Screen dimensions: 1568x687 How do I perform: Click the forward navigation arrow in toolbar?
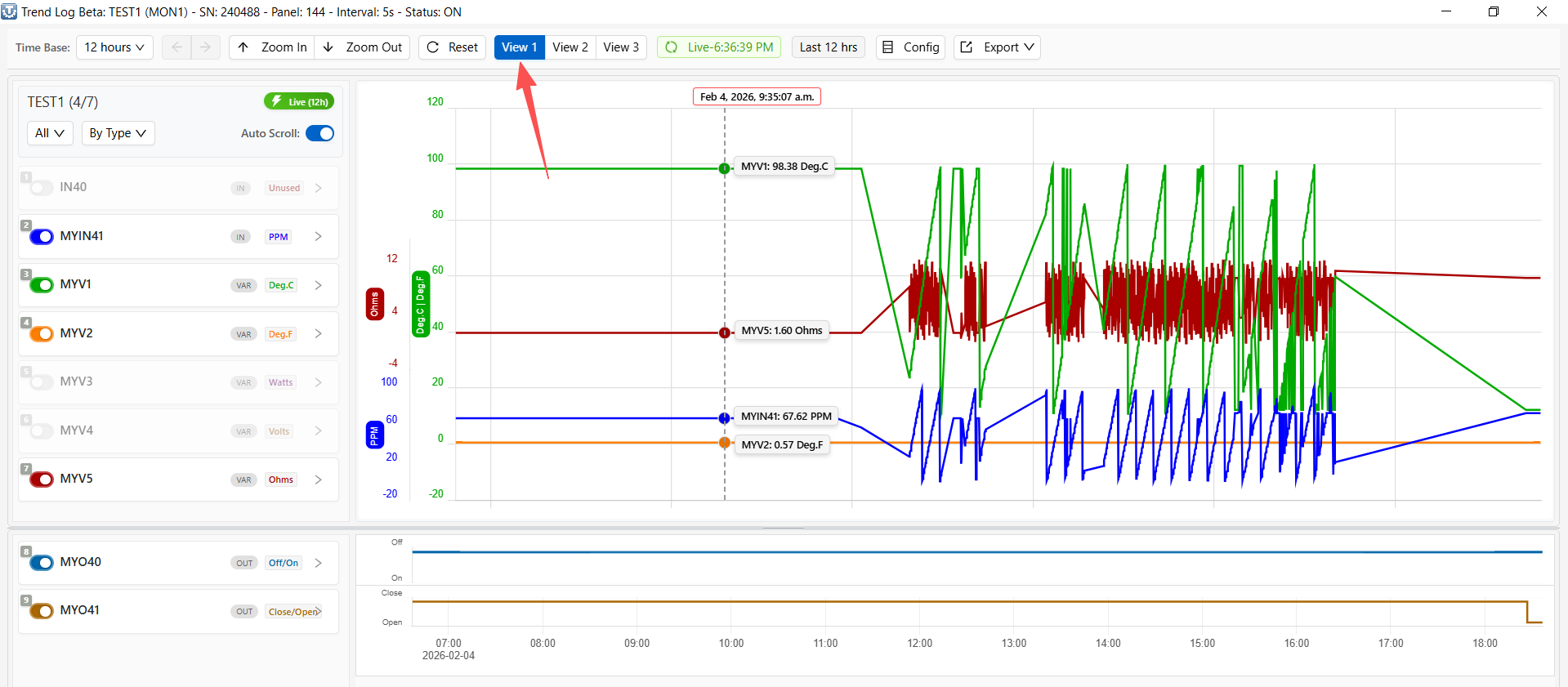205,47
